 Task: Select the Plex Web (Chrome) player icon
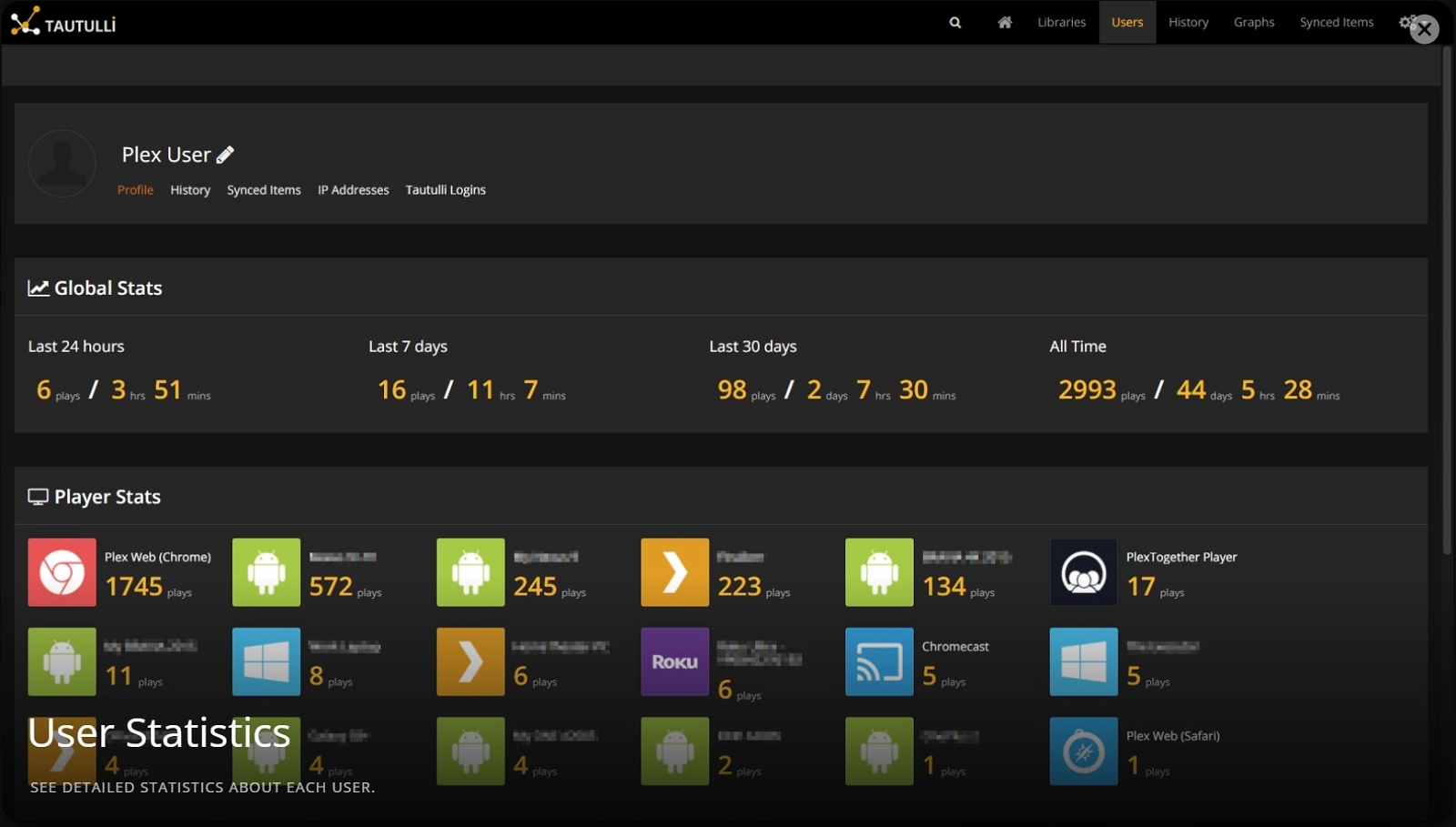[x=62, y=572]
